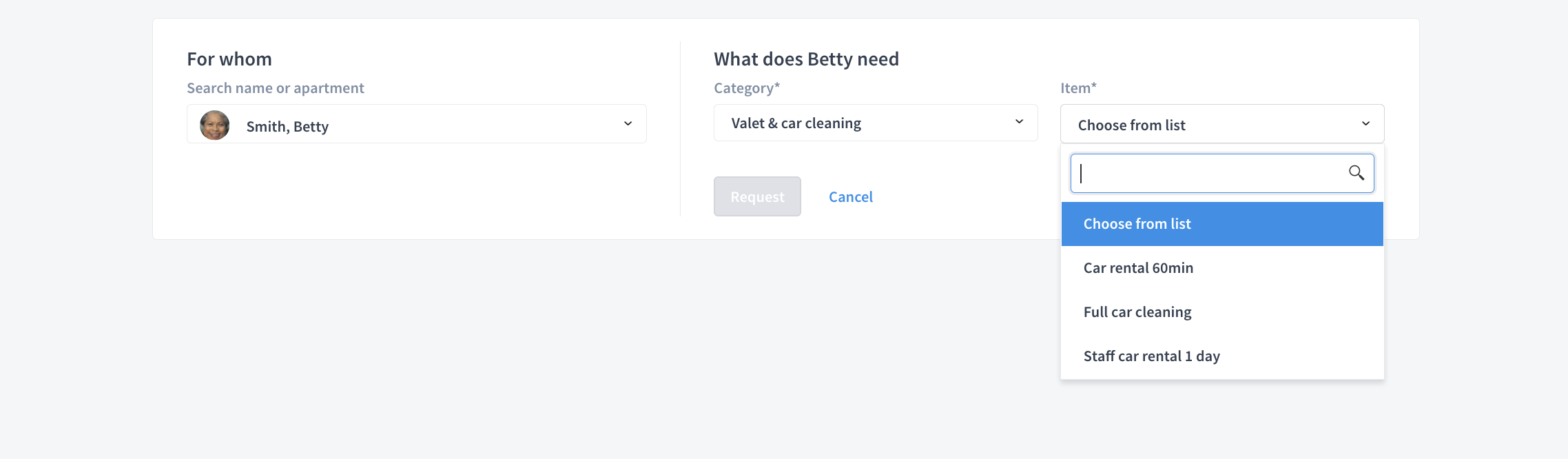Click the 'Search name or apartment' label
Viewport: 1568px width, 459px height.
[276, 88]
